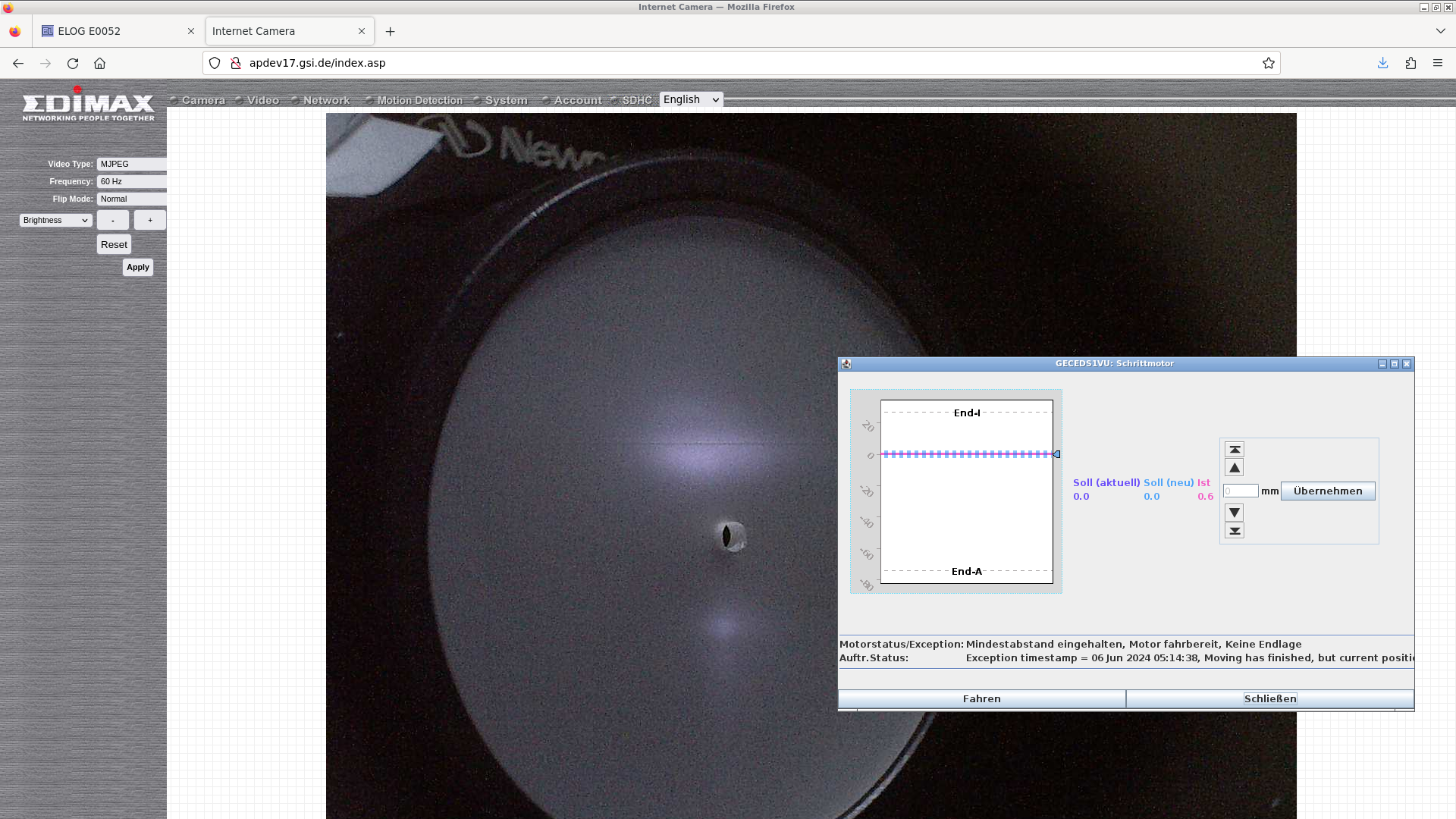Image resolution: width=1456 pixels, height=819 pixels.
Task: List all tabs with the chevron
Action: (1440, 31)
